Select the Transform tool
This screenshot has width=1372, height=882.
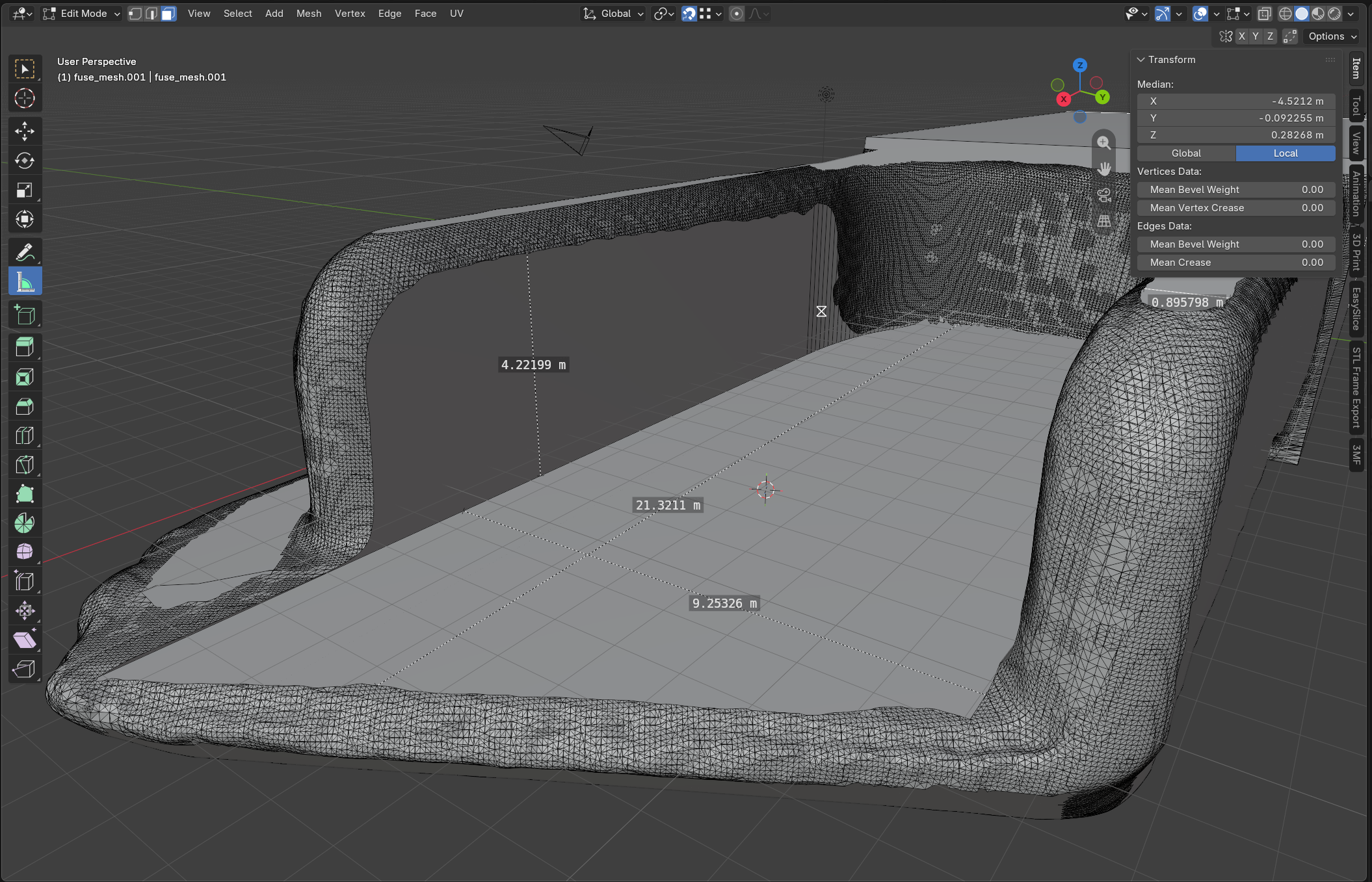click(25, 219)
